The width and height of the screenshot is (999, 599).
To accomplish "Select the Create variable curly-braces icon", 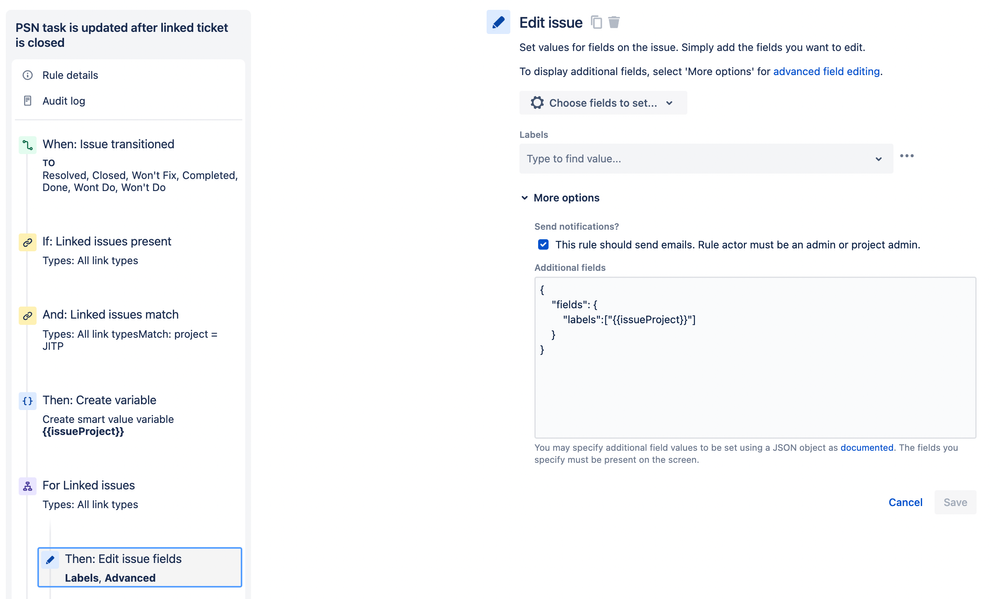I will tap(27, 400).
